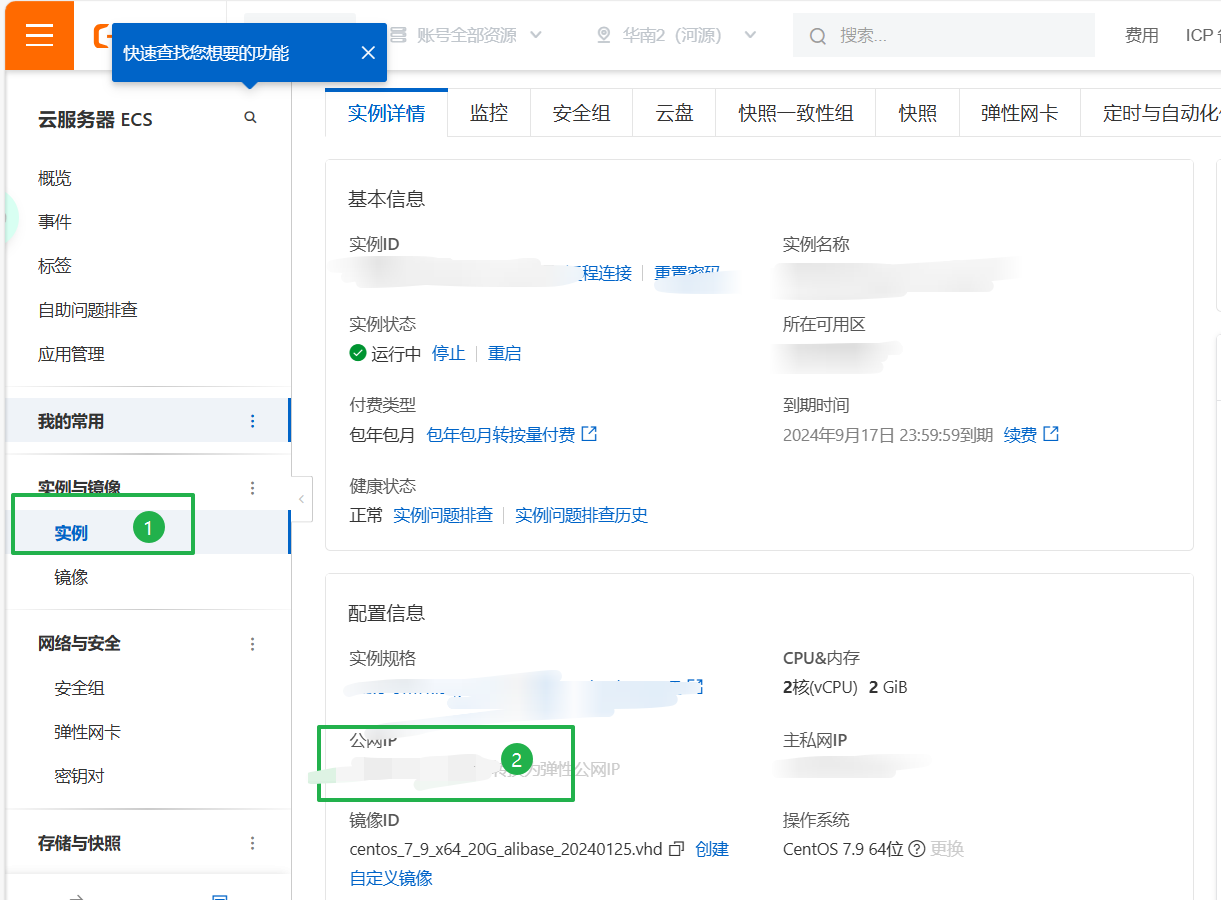Switch to the 云盘 tab
The width and height of the screenshot is (1221, 900).
point(674,113)
